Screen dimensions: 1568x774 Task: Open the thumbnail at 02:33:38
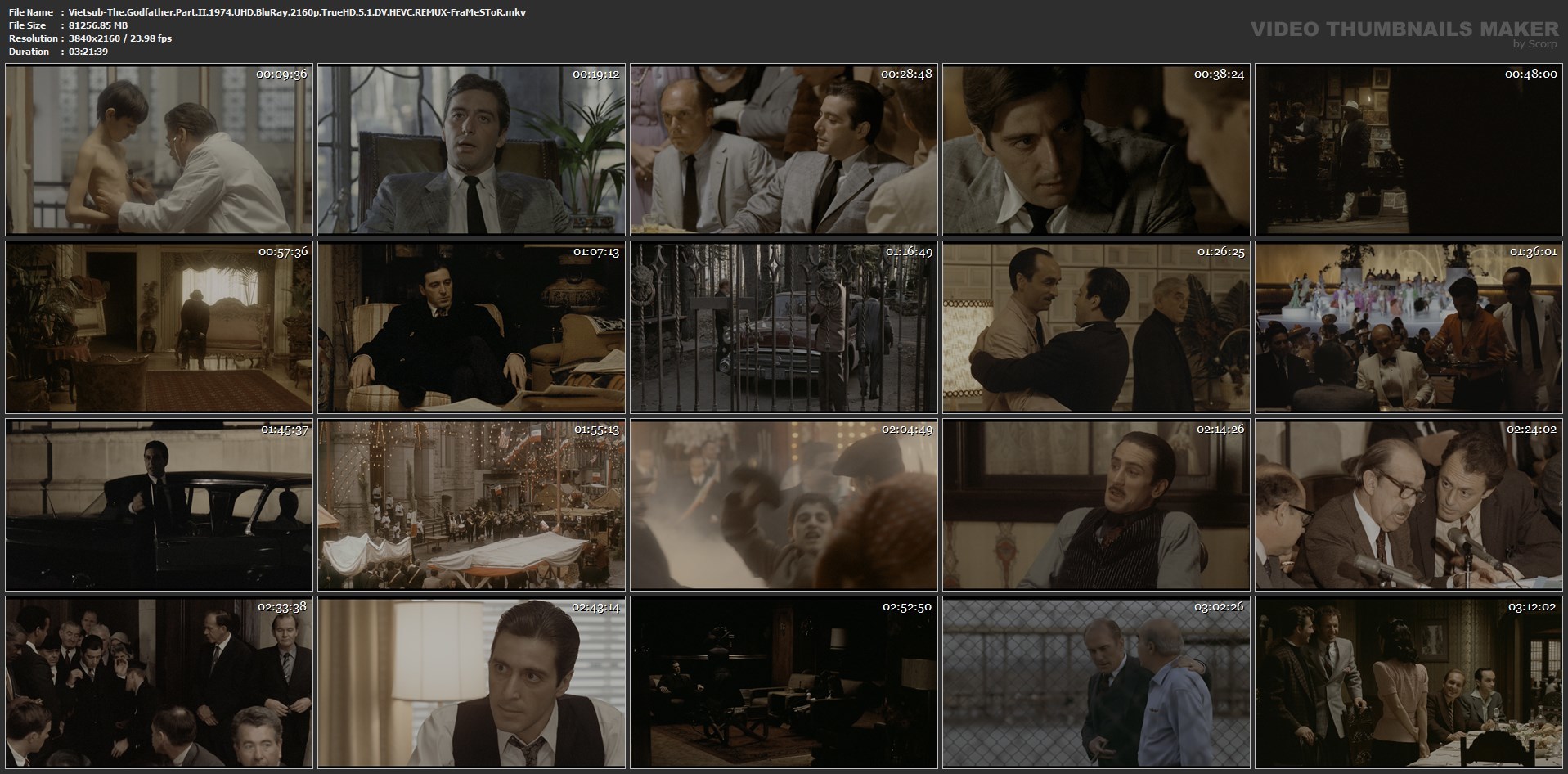coord(159,682)
